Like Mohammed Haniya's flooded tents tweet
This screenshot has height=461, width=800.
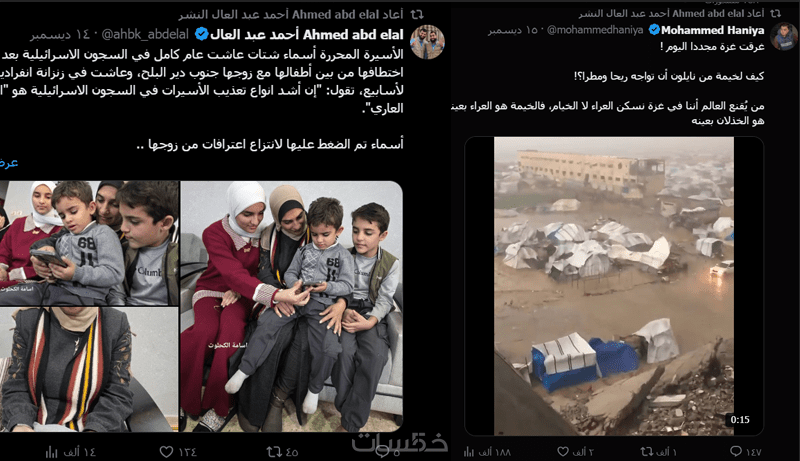pyautogui.click(x=563, y=451)
